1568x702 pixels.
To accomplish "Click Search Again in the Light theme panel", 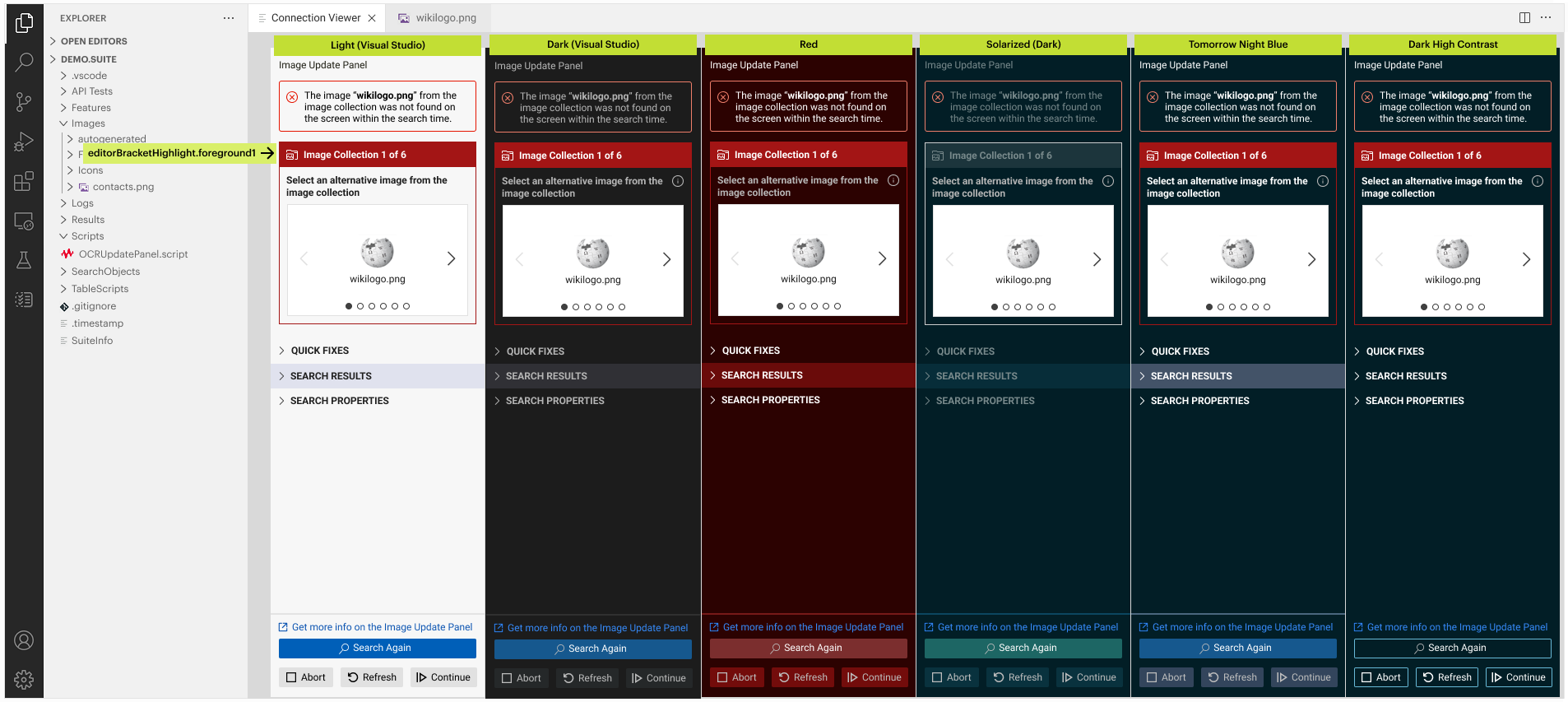I will (378, 649).
